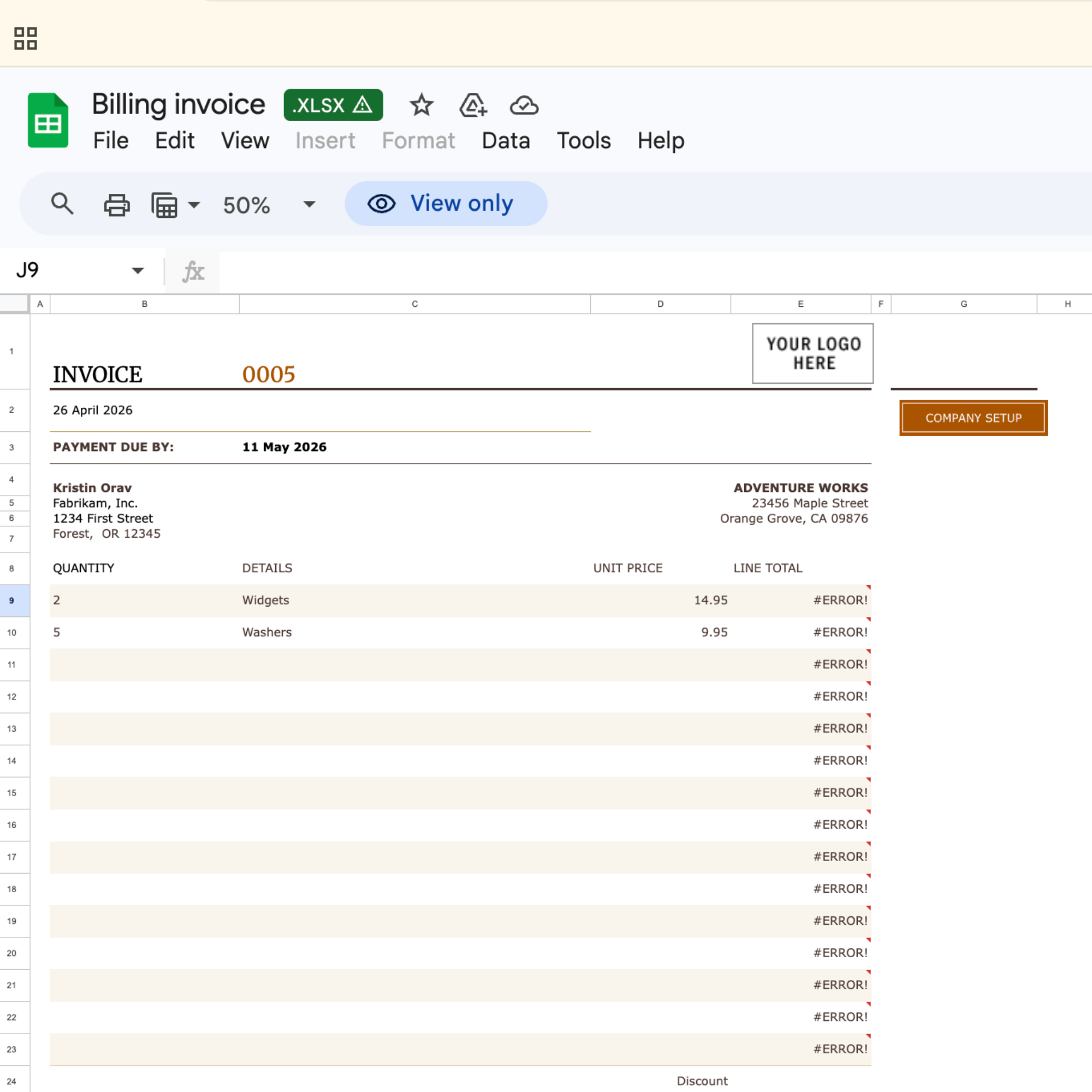
Task: Click the 23456 Maple Street cell
Action: [809, 503]
